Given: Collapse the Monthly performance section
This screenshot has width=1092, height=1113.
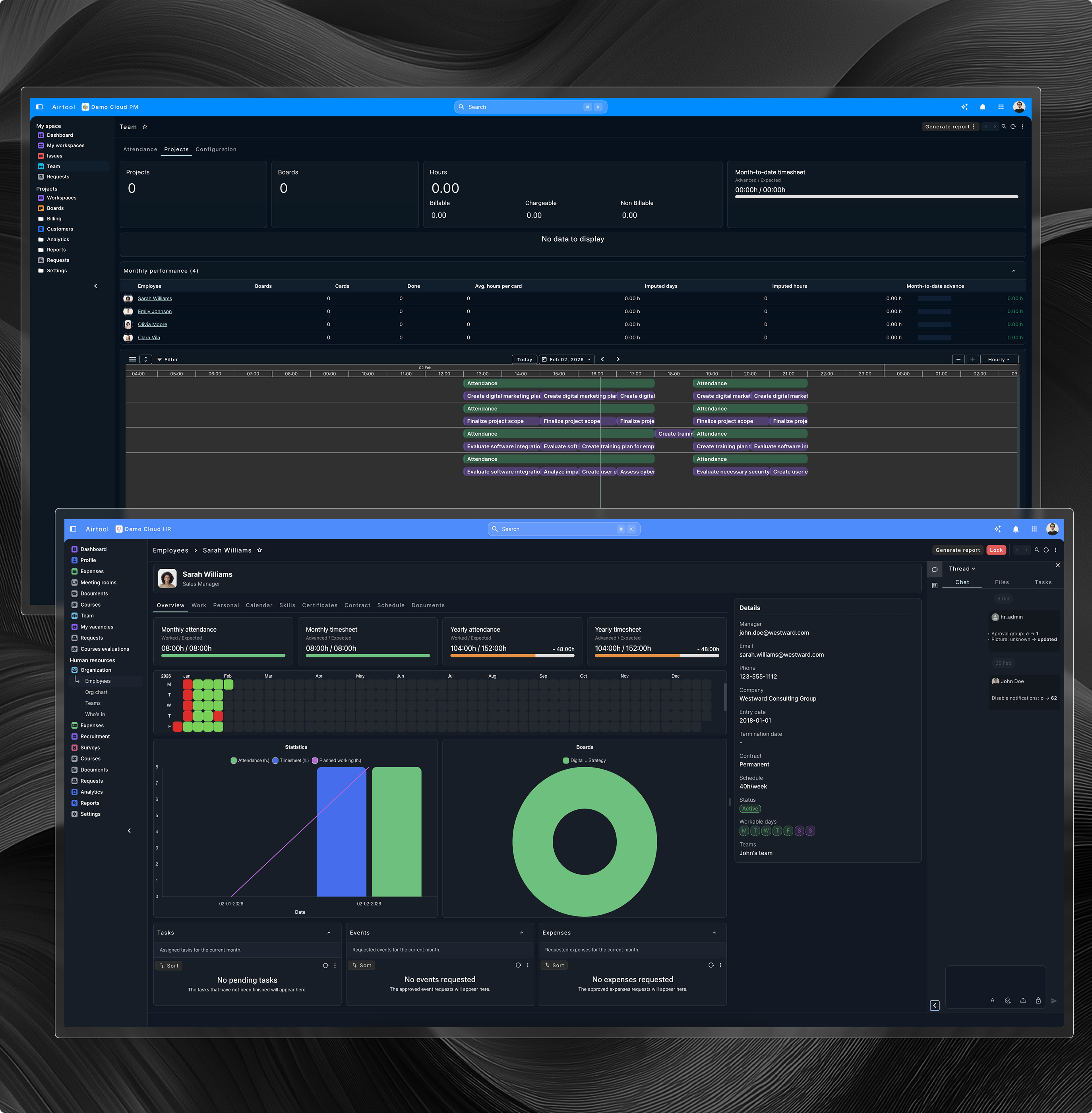Looking at the screenshot, I should (1013, 271).
